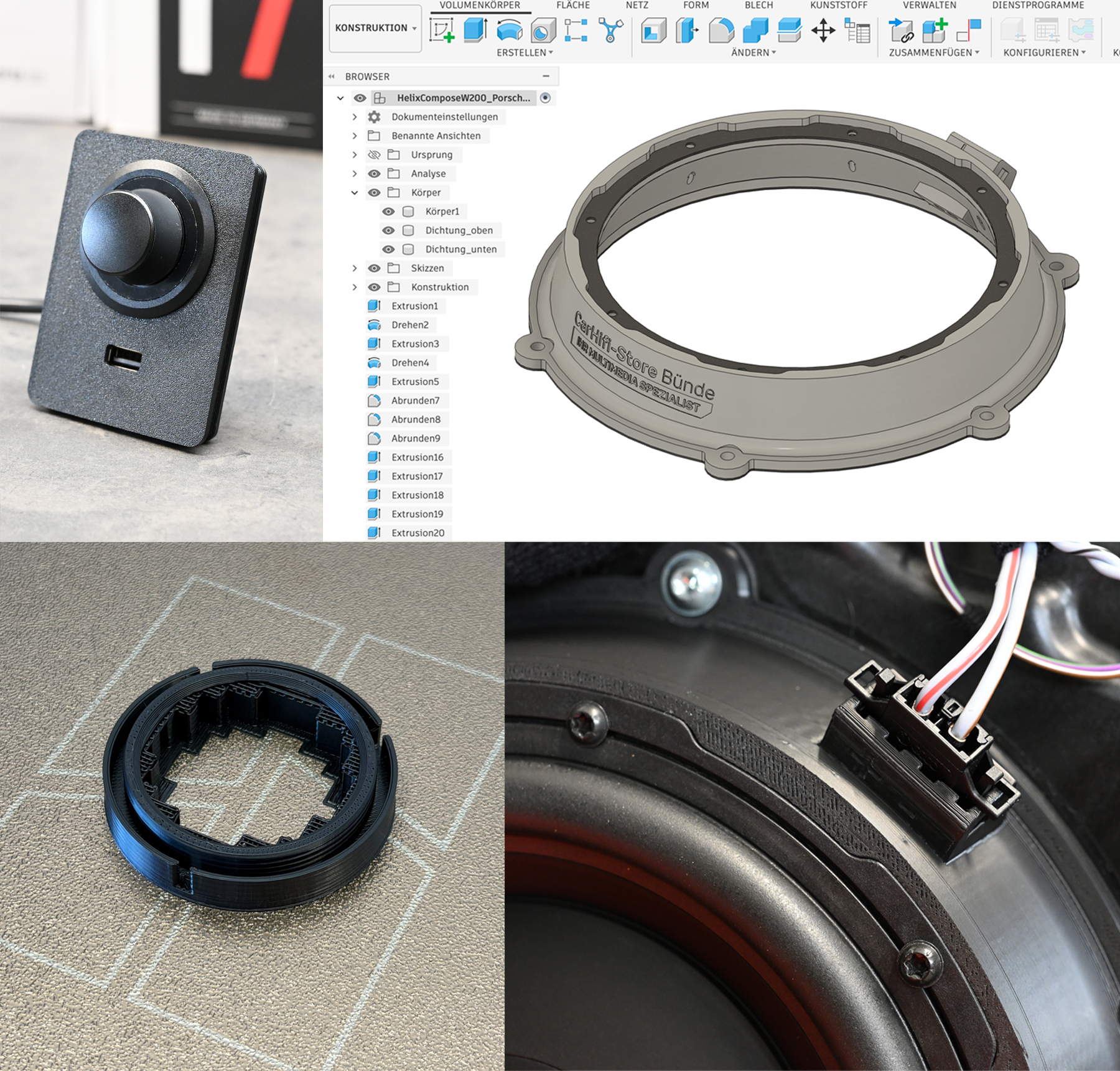Open the Konfigurieren dropdown menu

[x=1045, y=53]
